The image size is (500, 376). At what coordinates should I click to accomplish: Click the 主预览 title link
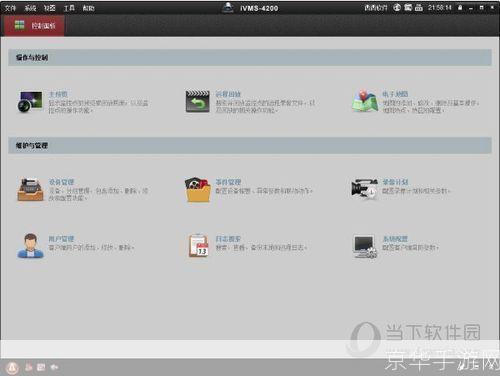58,94
